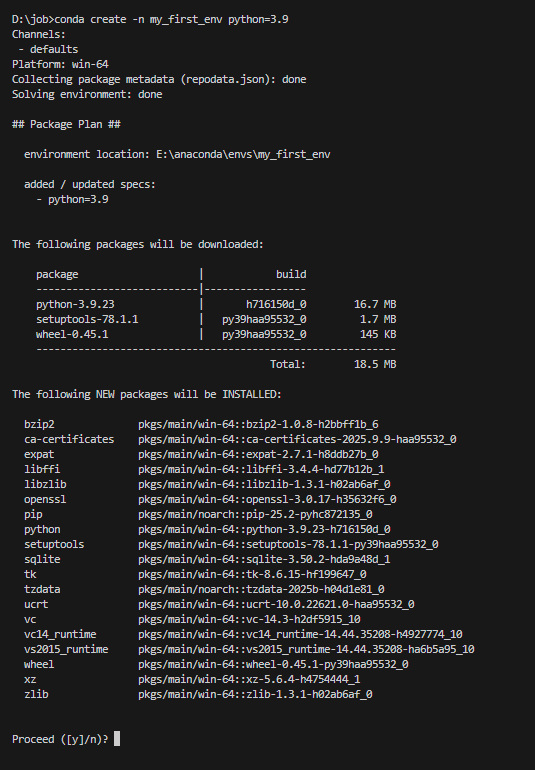Click the total '18.5 MB' value
The height and width of the screenshot is (770, 535).
(375, 364)
